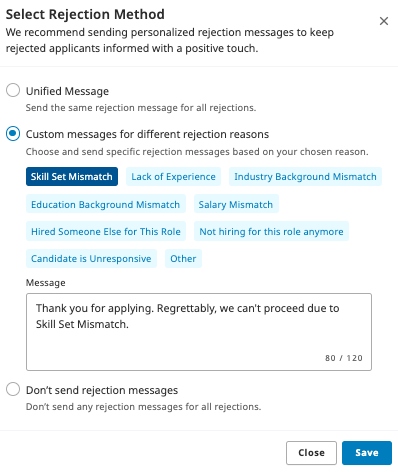
Task: Select the Other rejection reason
Action: [x=183, y=258]
